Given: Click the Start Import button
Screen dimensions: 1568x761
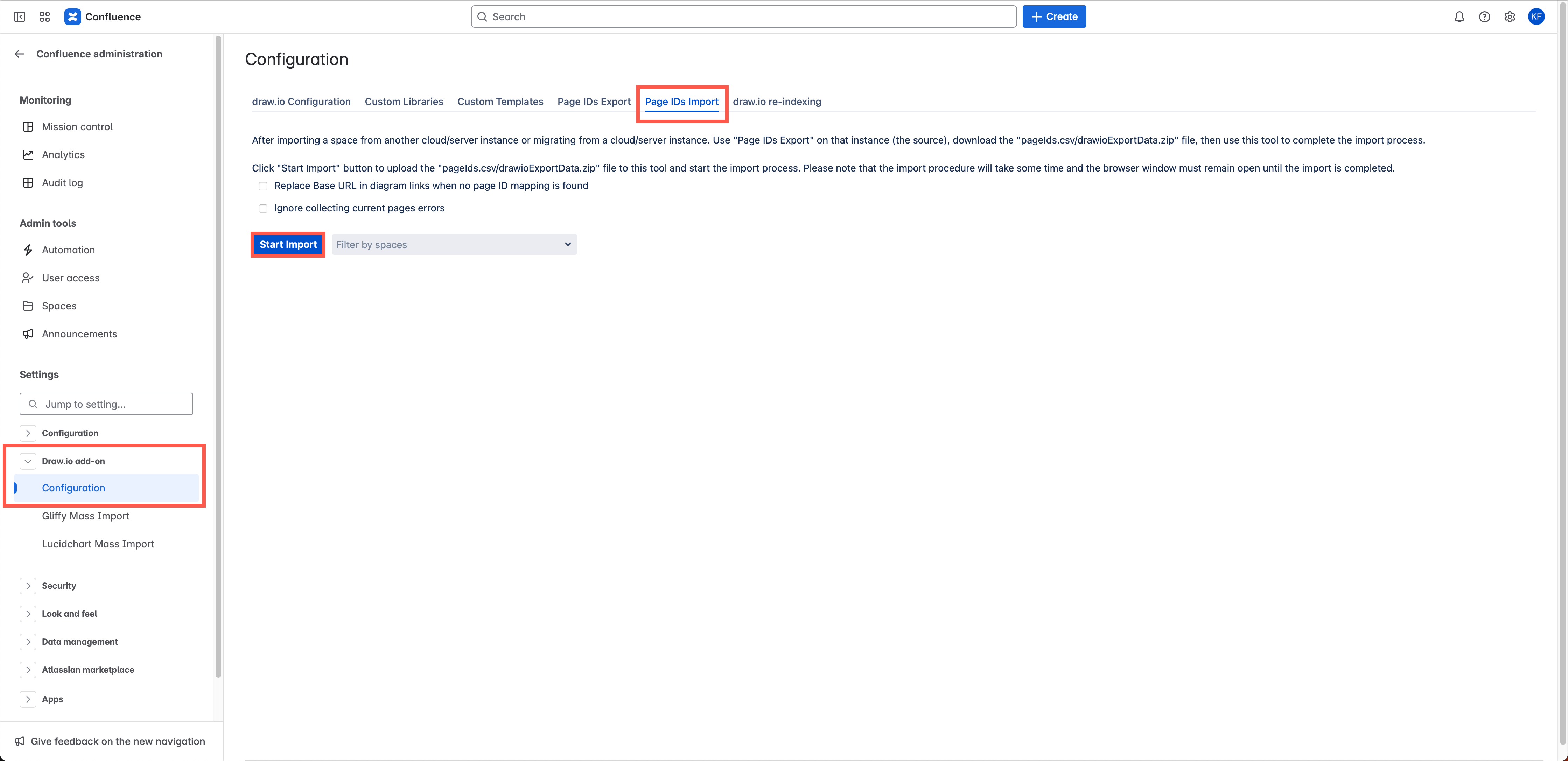Looking at the screenshot, I should [x=288, y=244].
